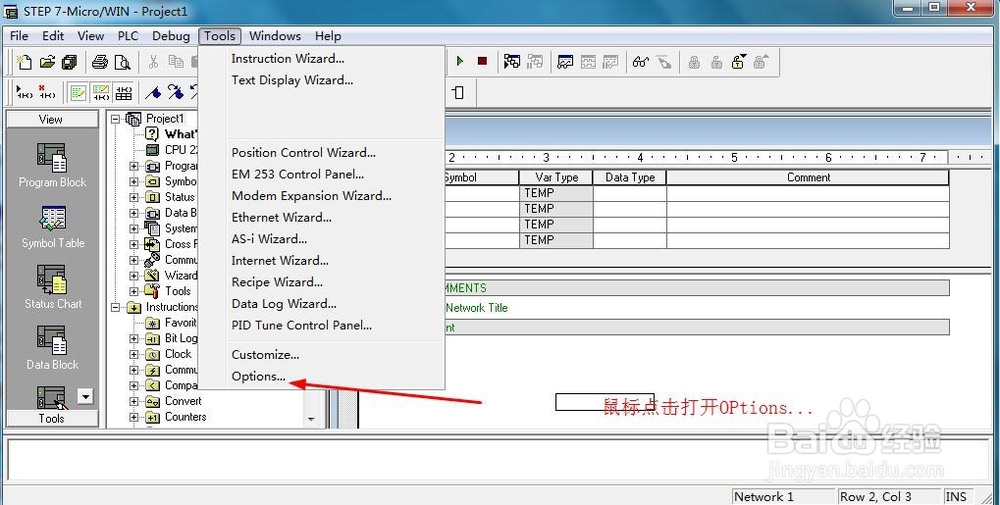This screenshot has width=1000, height=505.
Task: Expand the Bit Logic instruction folder
Action: coord(134,339)
